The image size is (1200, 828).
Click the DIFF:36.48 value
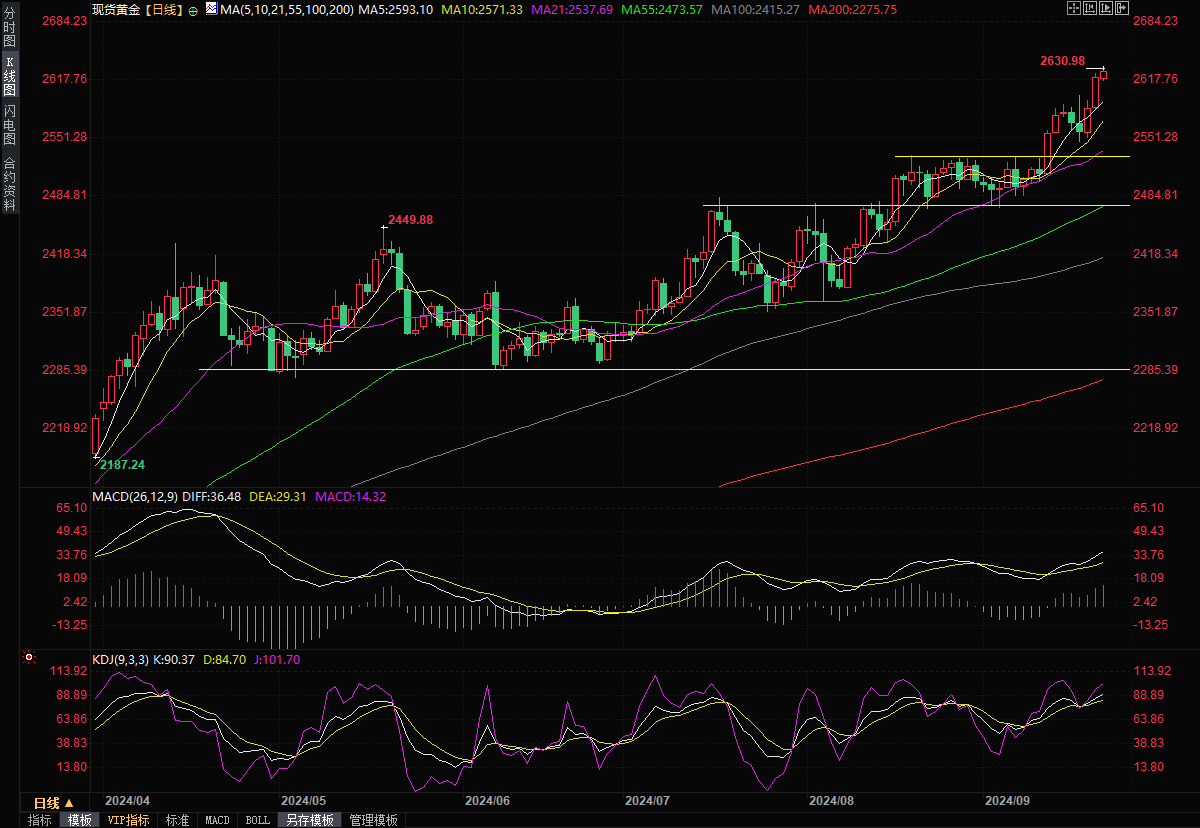212,495
